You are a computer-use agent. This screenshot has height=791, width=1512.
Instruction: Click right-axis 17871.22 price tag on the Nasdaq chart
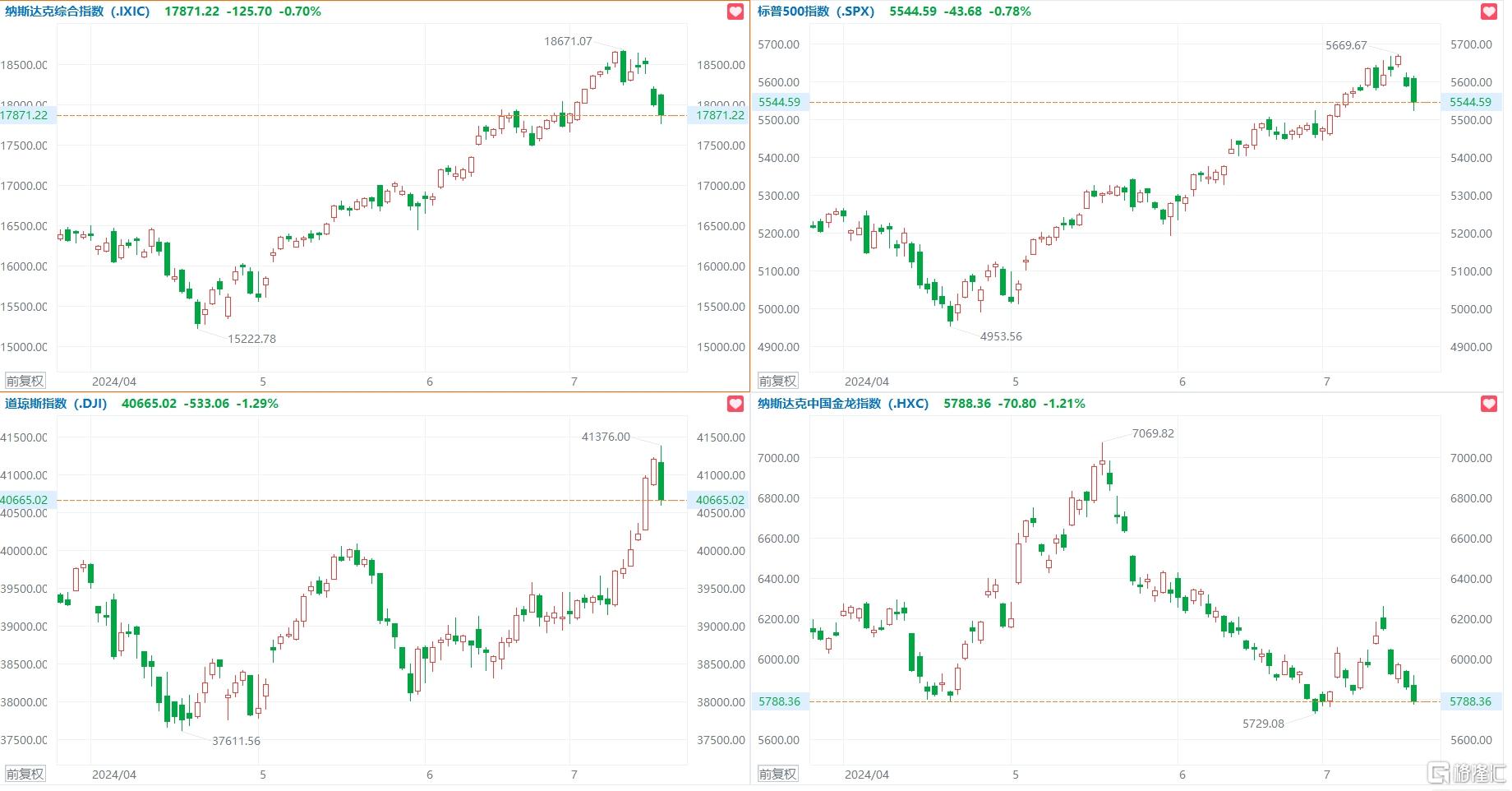[718, 115]
